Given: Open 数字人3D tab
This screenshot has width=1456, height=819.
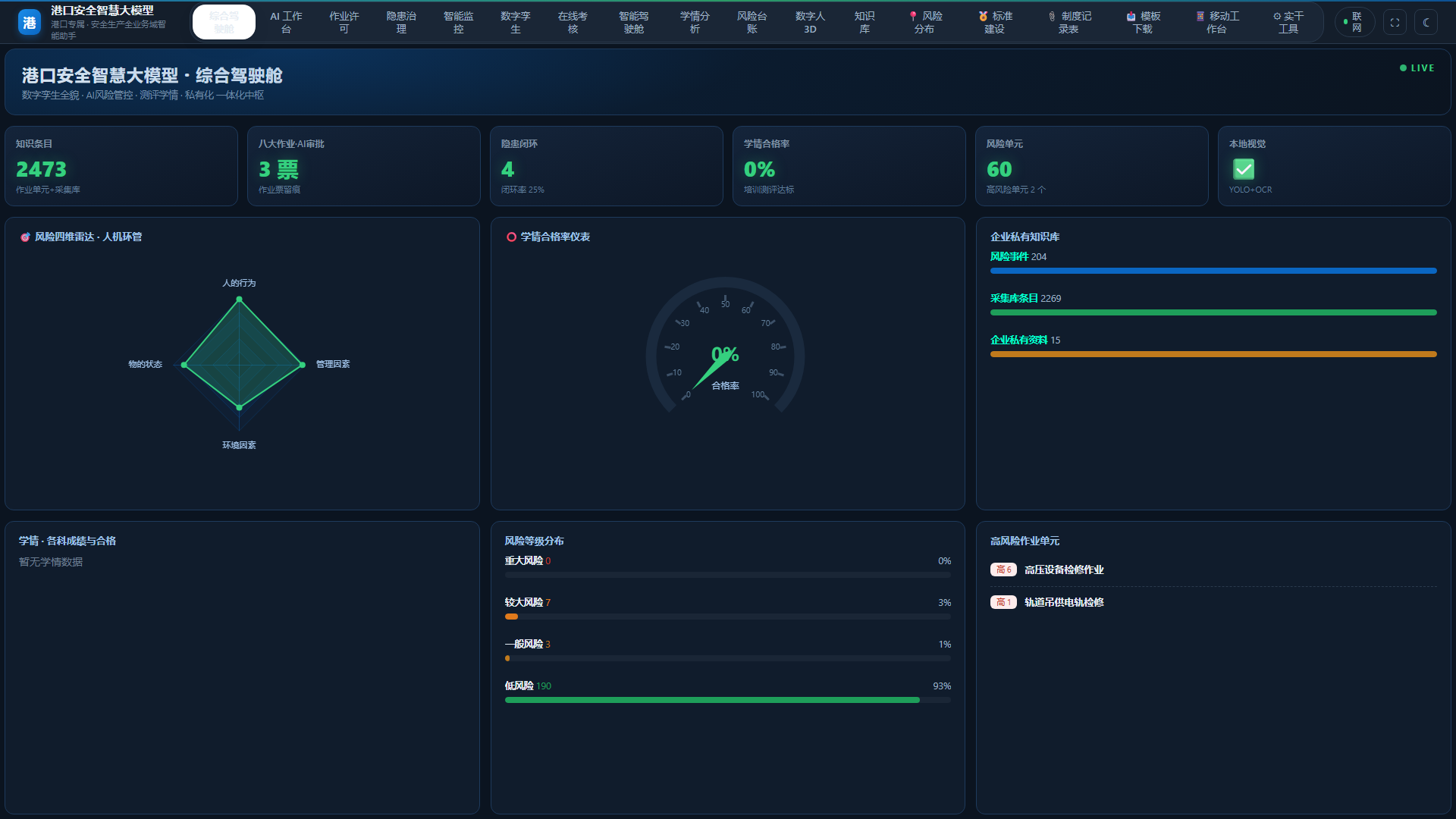Looking at the screenshot, I should point(810,23).
